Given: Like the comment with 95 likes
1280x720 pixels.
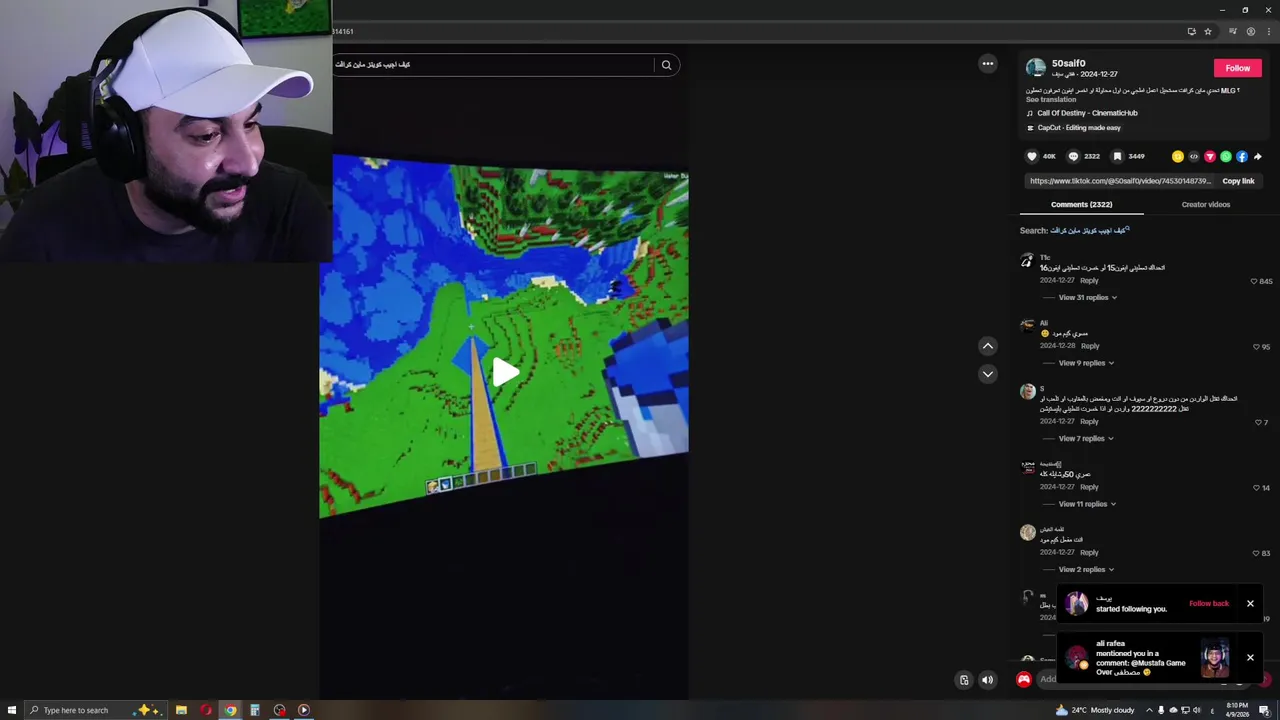Looking at the screenshot, I should click(1257, 347).
